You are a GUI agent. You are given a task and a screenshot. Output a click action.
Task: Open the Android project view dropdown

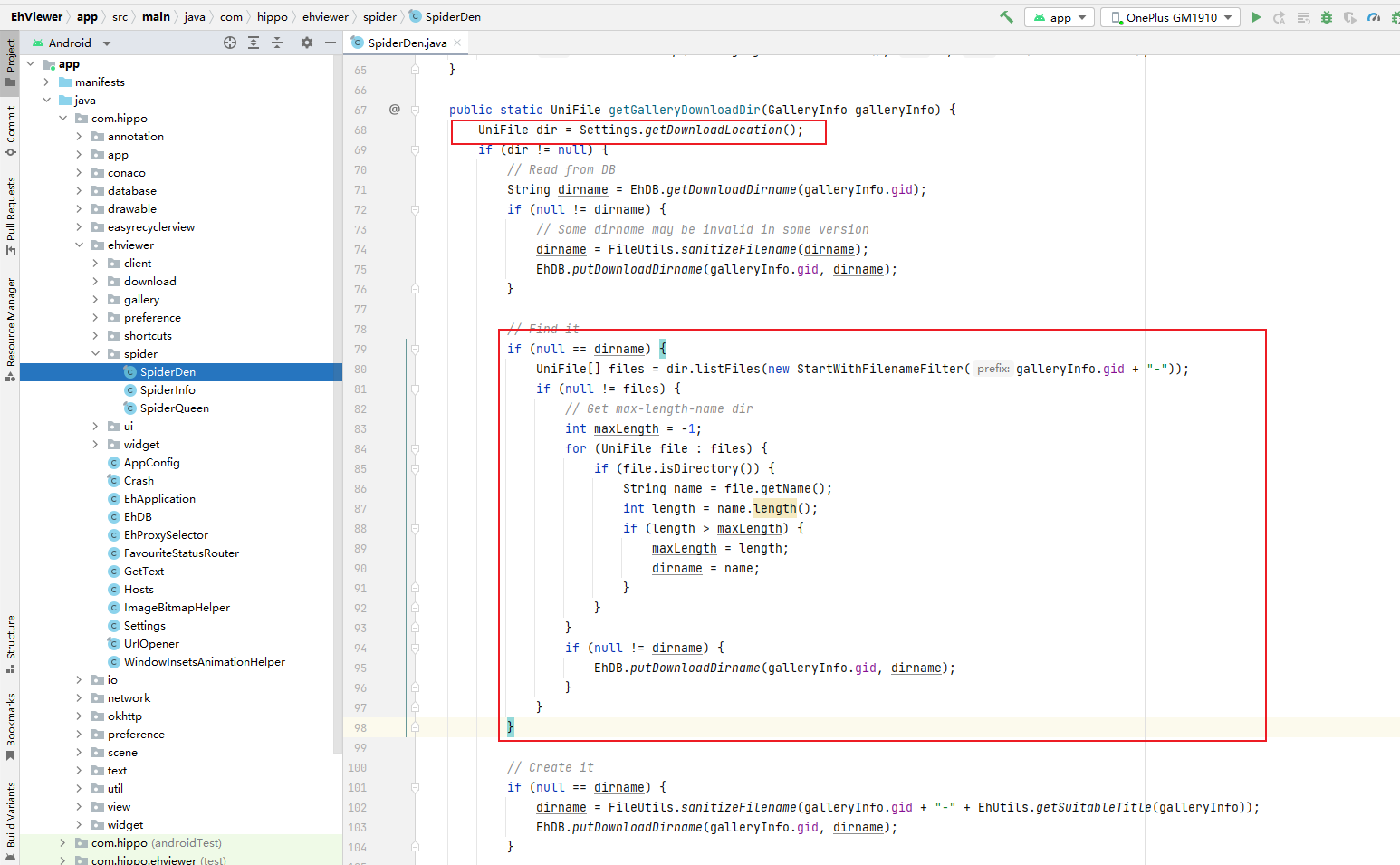click(x=72, y=43)
